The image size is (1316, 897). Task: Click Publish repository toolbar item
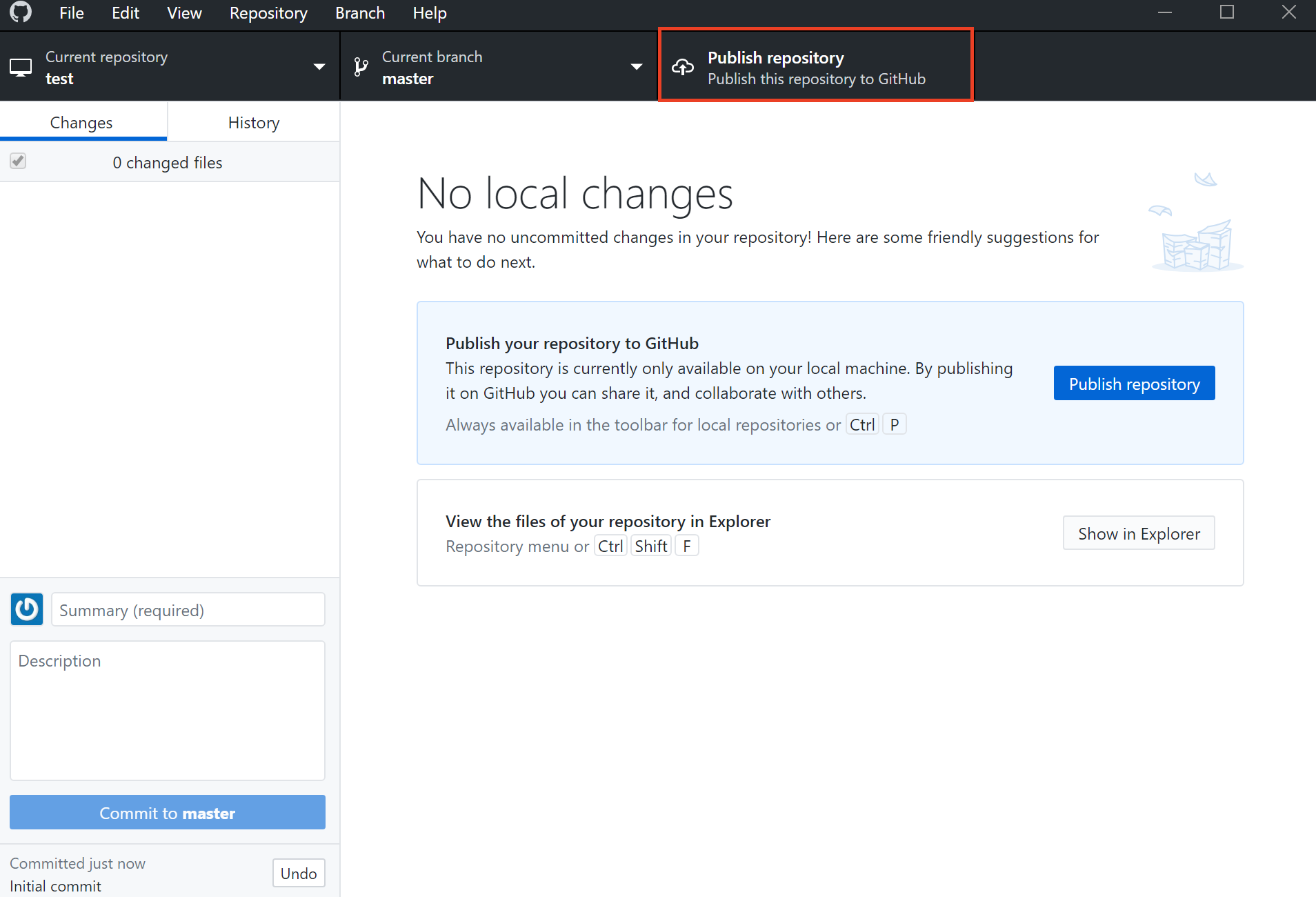(816, 67)
